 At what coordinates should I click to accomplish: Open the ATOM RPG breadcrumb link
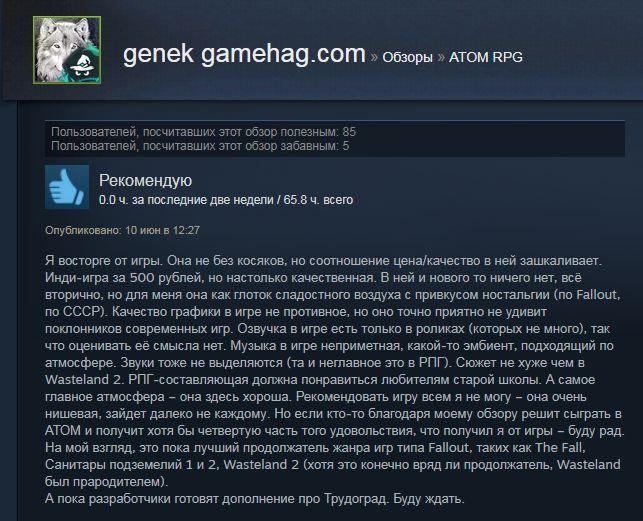coord(486,57)
